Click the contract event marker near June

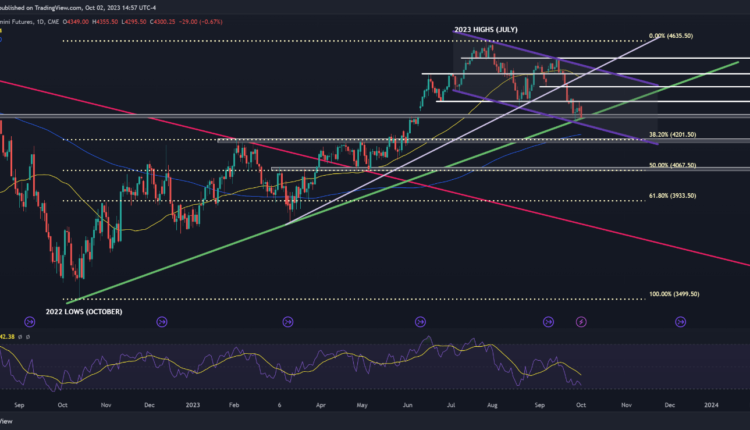coord(420,321)
